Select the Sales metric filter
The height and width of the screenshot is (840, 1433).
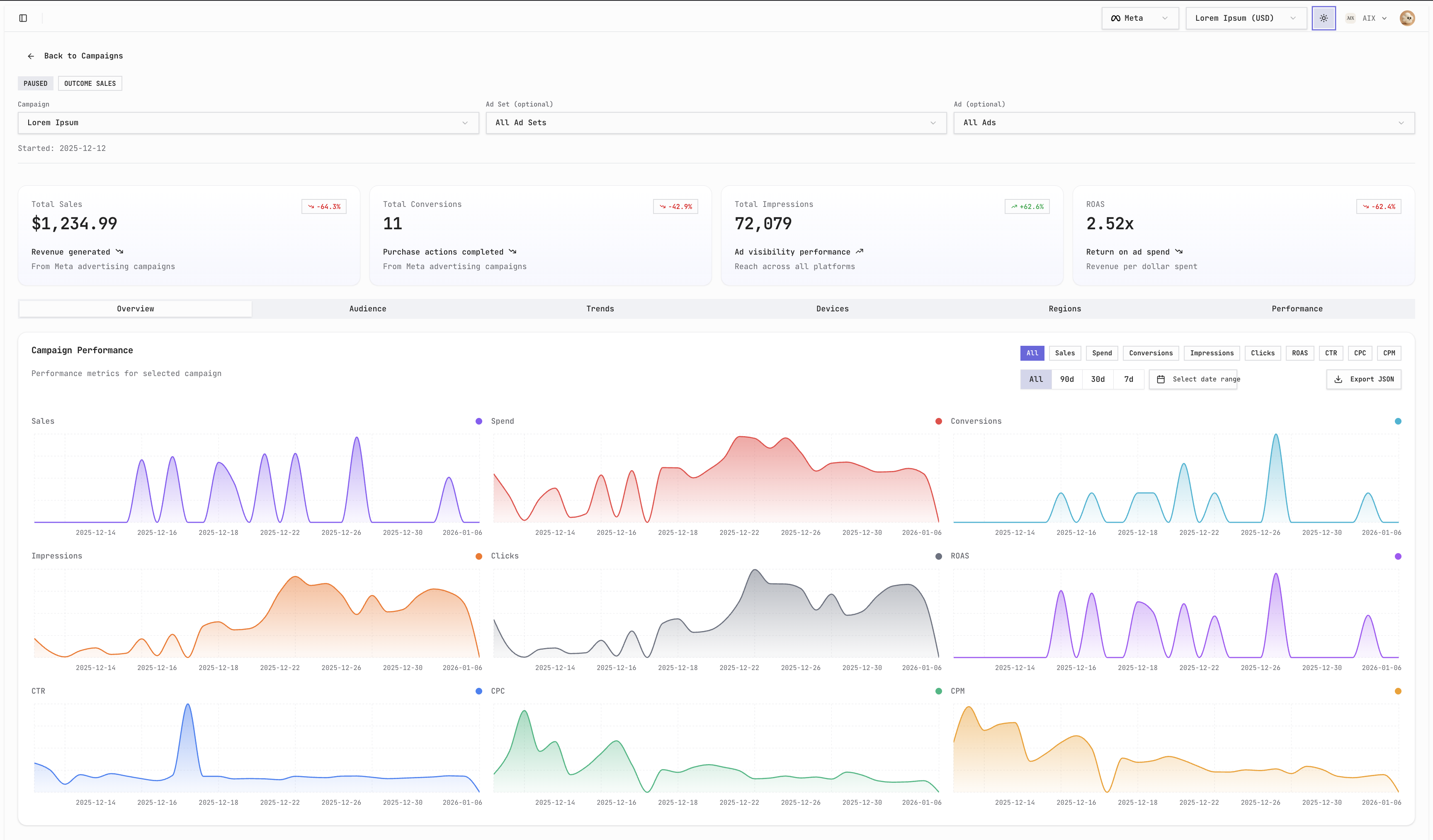tap(1064, 352)
